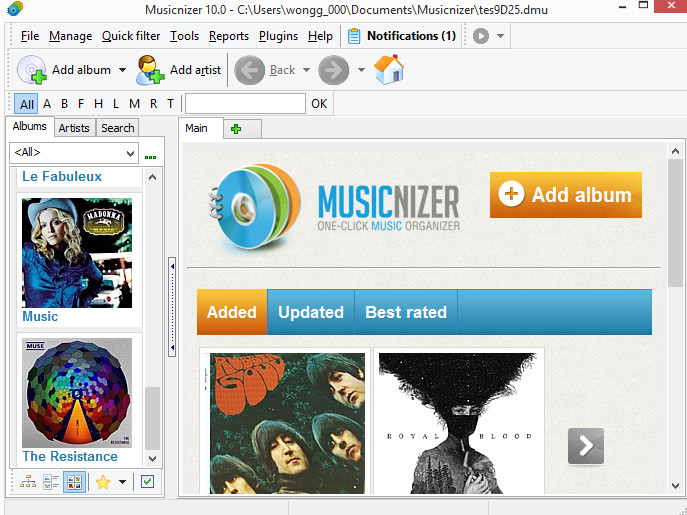Click album list scroll up arrow

click(152, 178)
